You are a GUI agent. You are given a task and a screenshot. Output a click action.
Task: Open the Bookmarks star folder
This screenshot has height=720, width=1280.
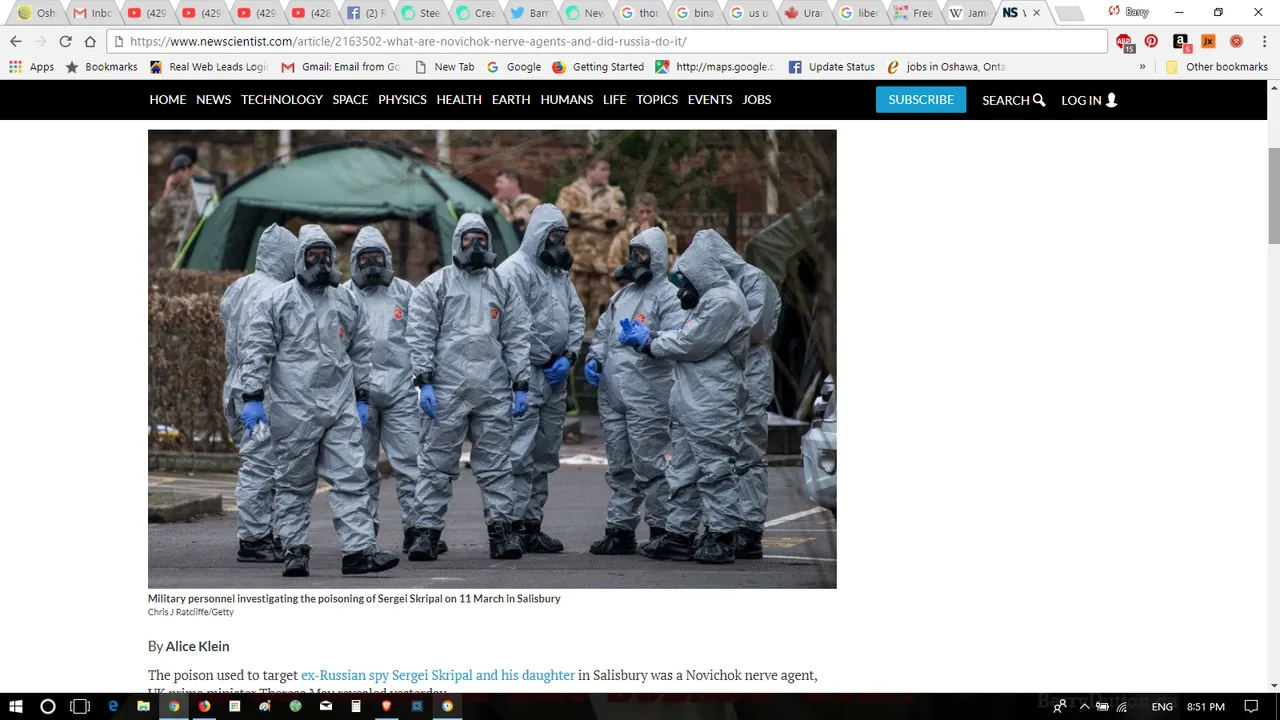click(x=101, y=67)
